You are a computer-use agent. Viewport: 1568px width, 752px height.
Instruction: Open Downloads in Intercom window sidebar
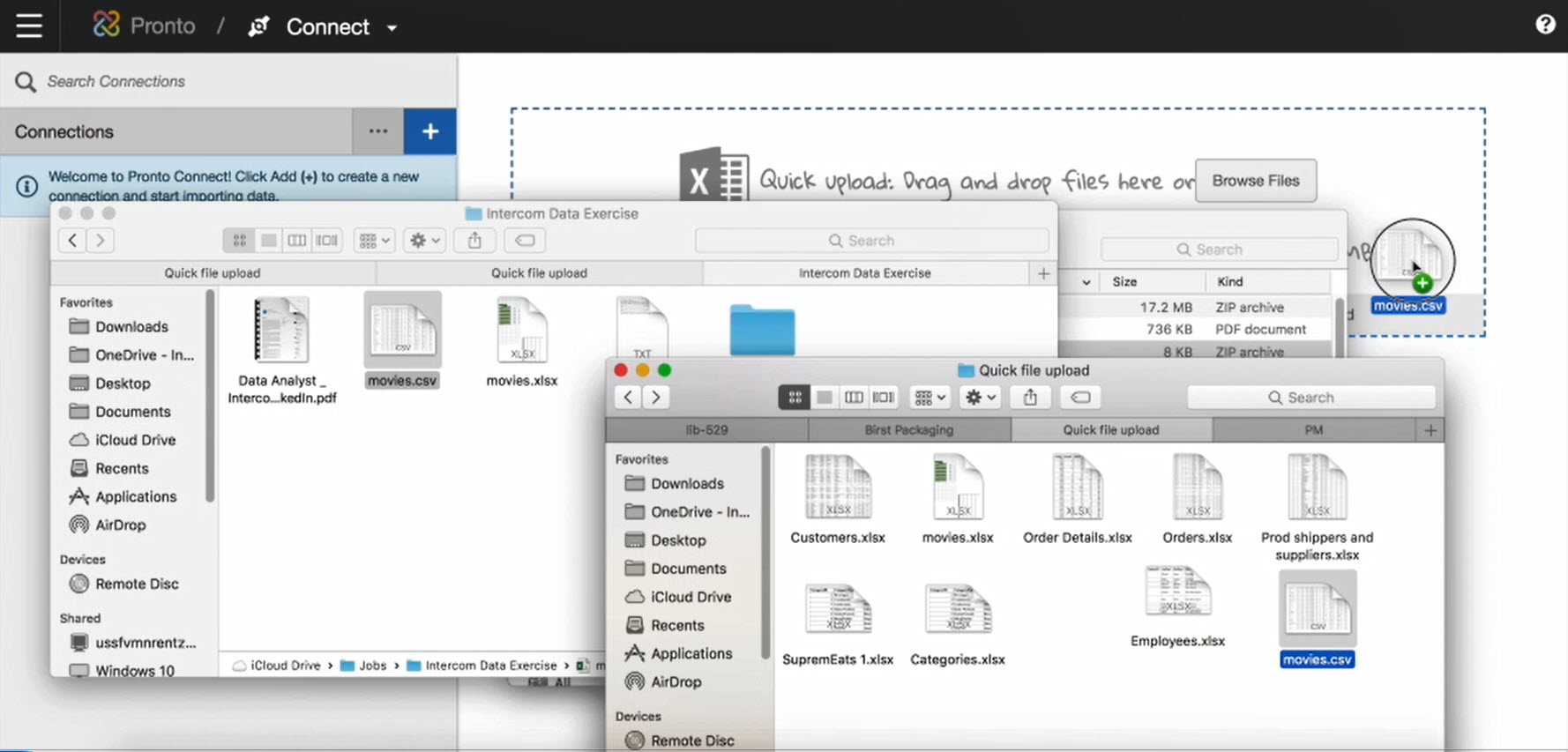pyautogui.click(x=131, y=327)
